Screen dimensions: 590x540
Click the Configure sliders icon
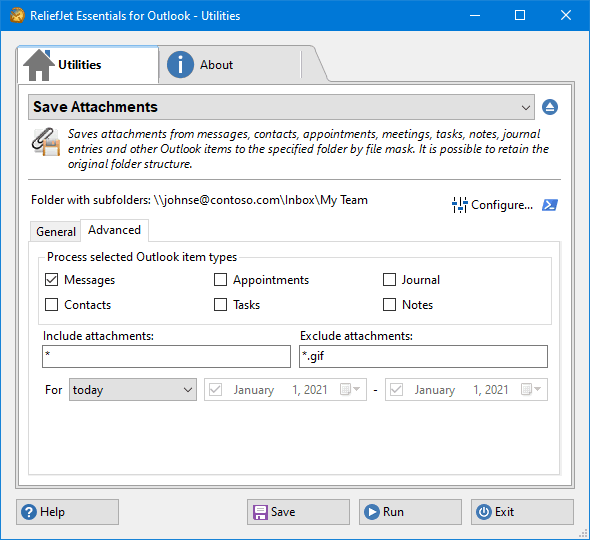(460, 205)
